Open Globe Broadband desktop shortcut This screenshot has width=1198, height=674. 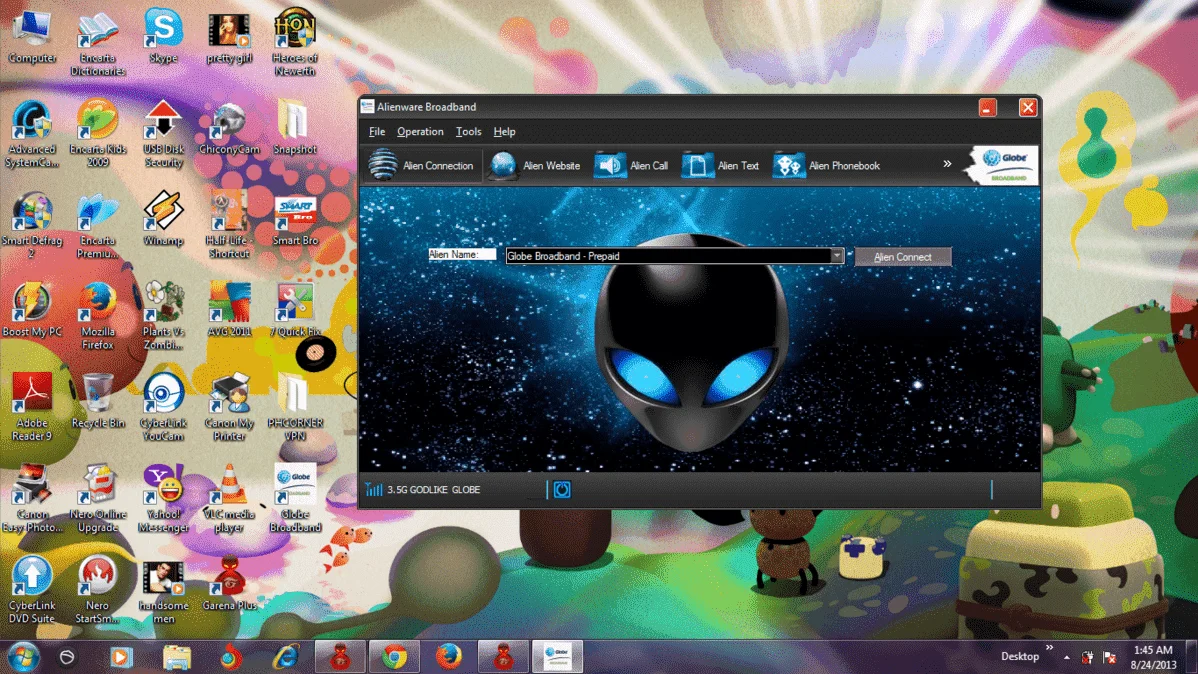tap(295, 499)
